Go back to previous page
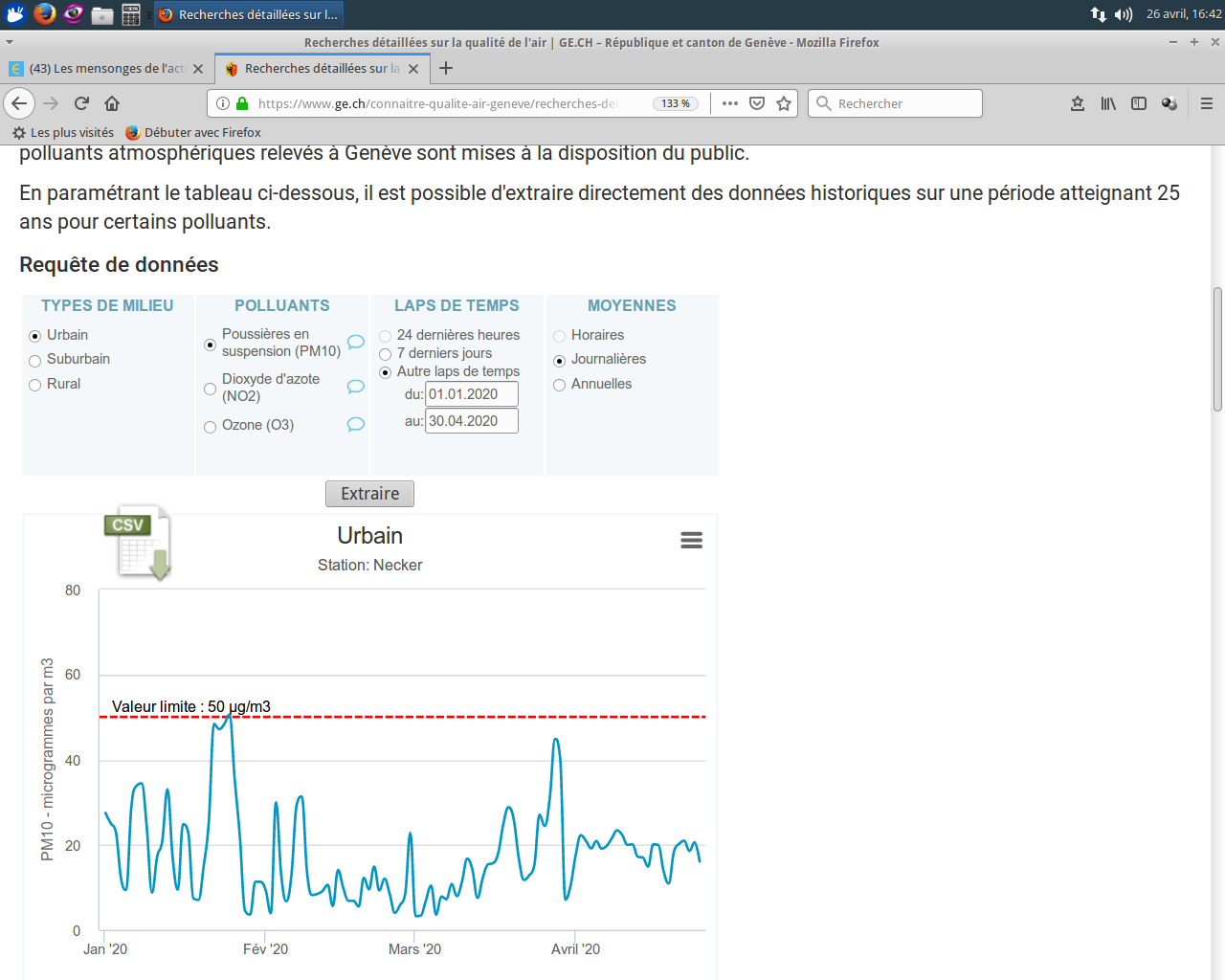Image resolution: width=1225 pixels, height=980 pixels. click(19, 103)
